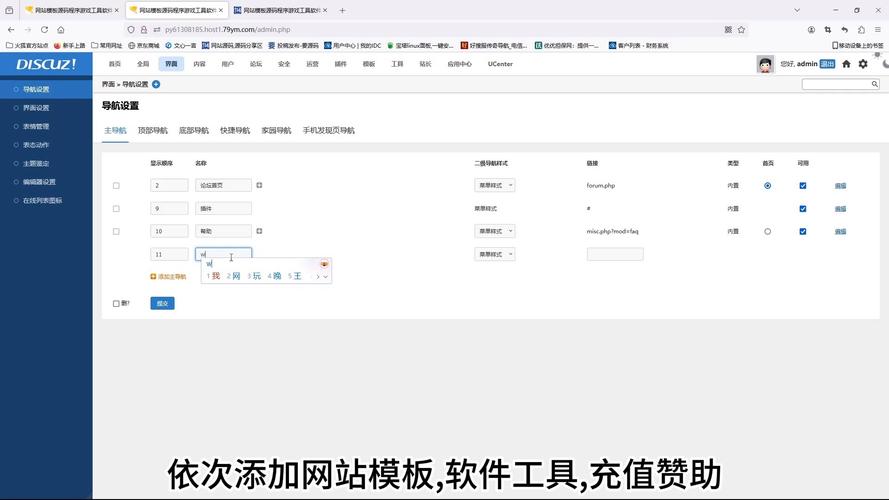Click the browser home icon
This screenshot has height=500, width=889.
[61, 29]
